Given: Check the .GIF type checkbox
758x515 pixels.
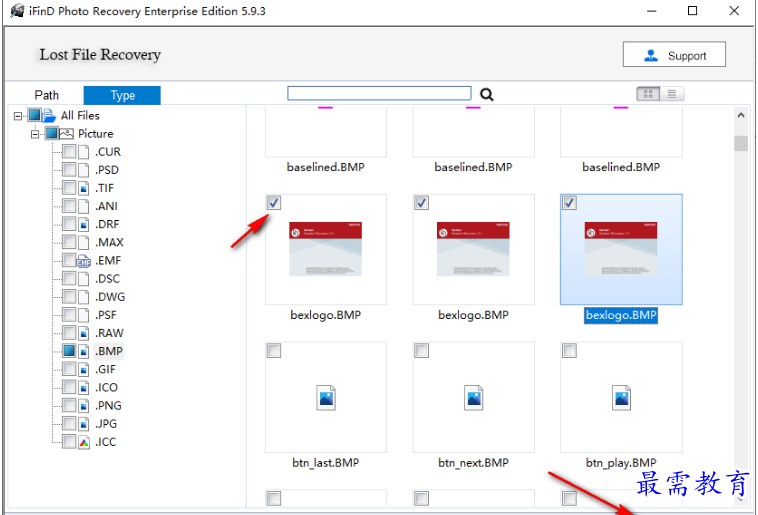Looking at the screenshot, I should tap(69, 369).
